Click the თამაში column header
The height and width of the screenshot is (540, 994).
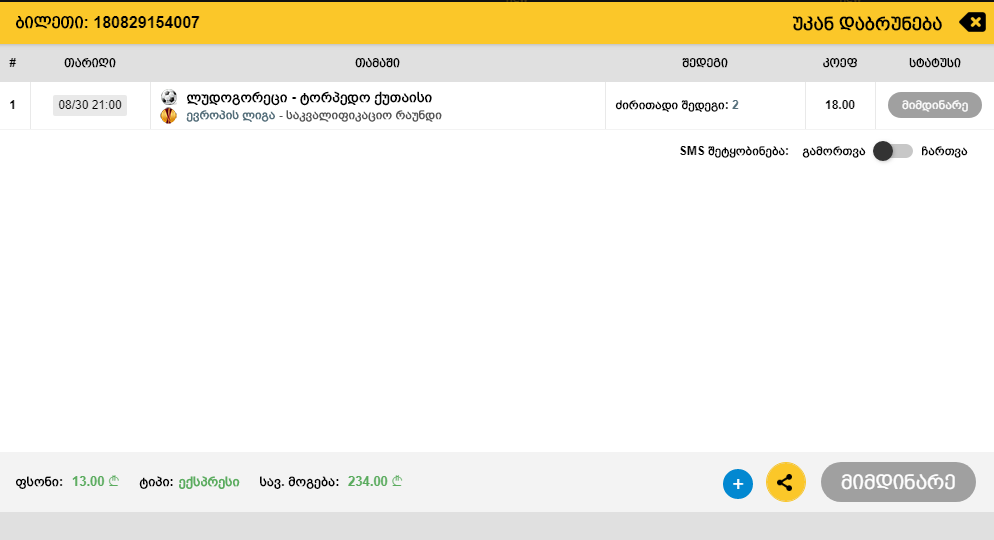tap(377, 63)
